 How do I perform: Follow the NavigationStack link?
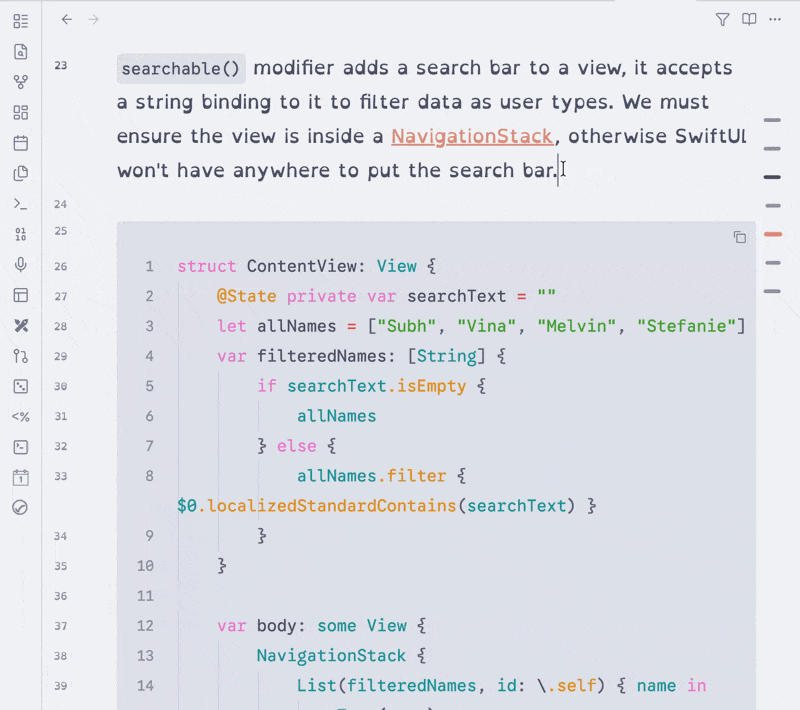[x=472, y=136]
